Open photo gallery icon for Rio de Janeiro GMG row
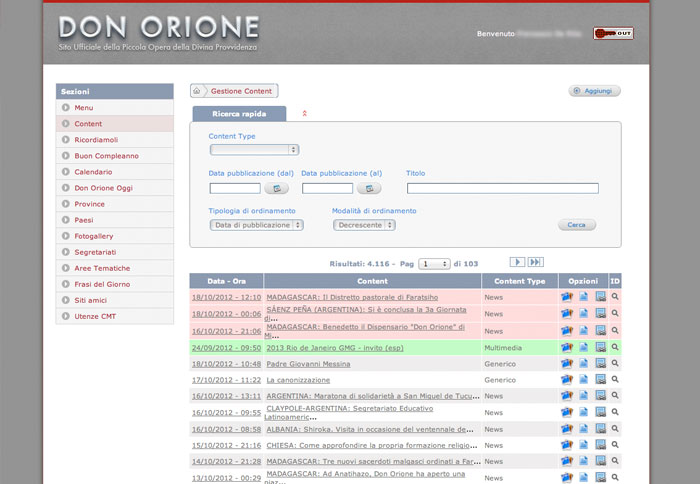 (567, 347)
